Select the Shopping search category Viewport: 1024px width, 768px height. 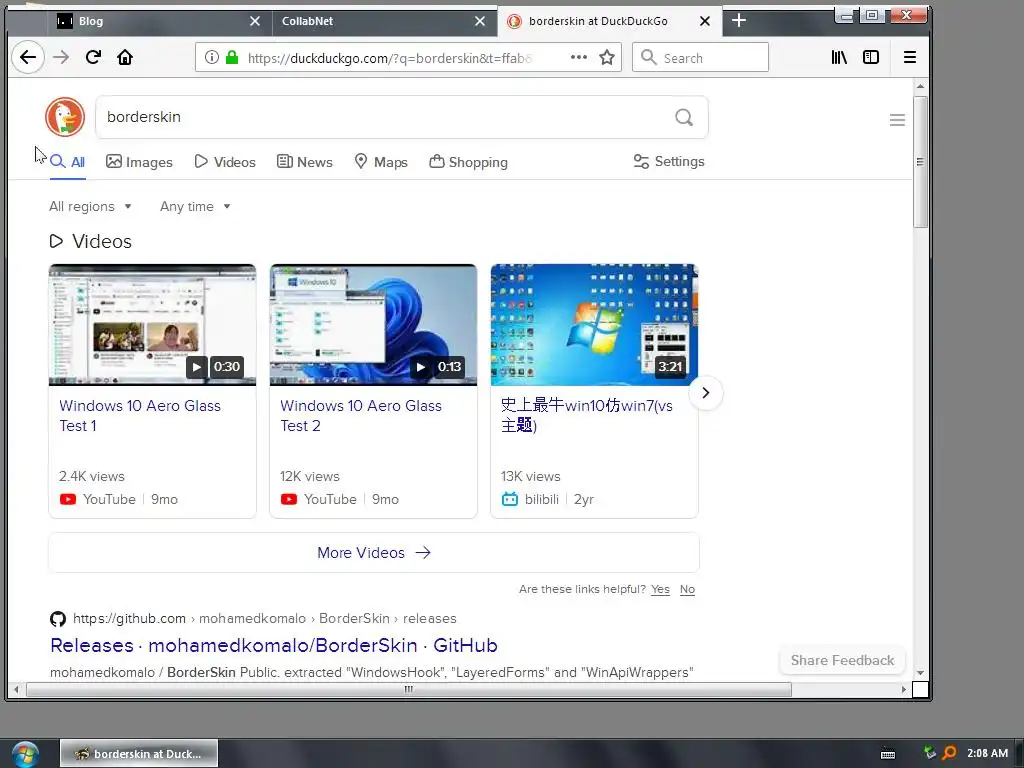click(468, 162)
